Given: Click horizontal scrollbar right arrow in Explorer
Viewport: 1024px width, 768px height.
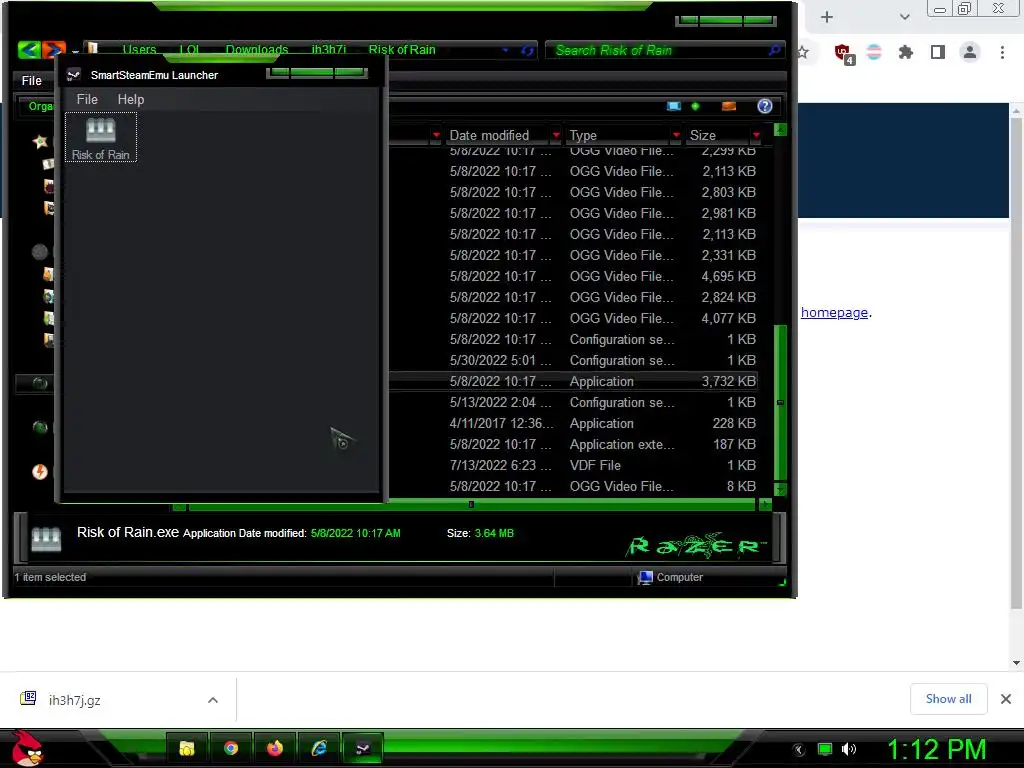Looking at the screenshot, I should [x=765, y=504].
